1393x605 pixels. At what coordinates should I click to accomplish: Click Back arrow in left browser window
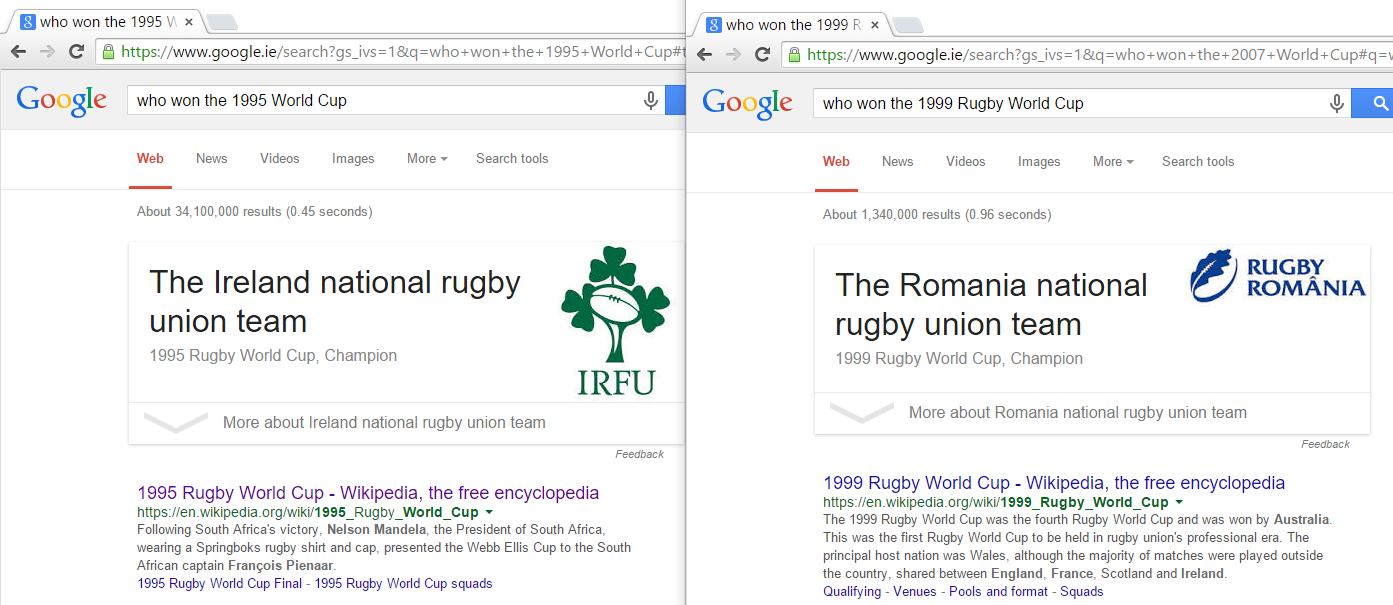click(x=19, y=51)
